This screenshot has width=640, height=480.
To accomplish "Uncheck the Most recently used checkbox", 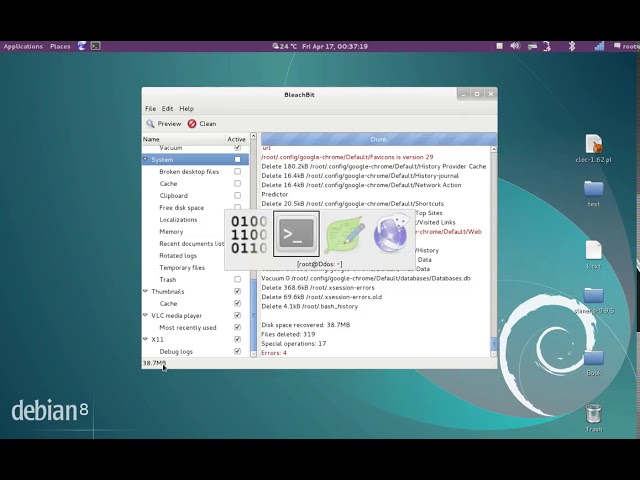I will [238, 327].
